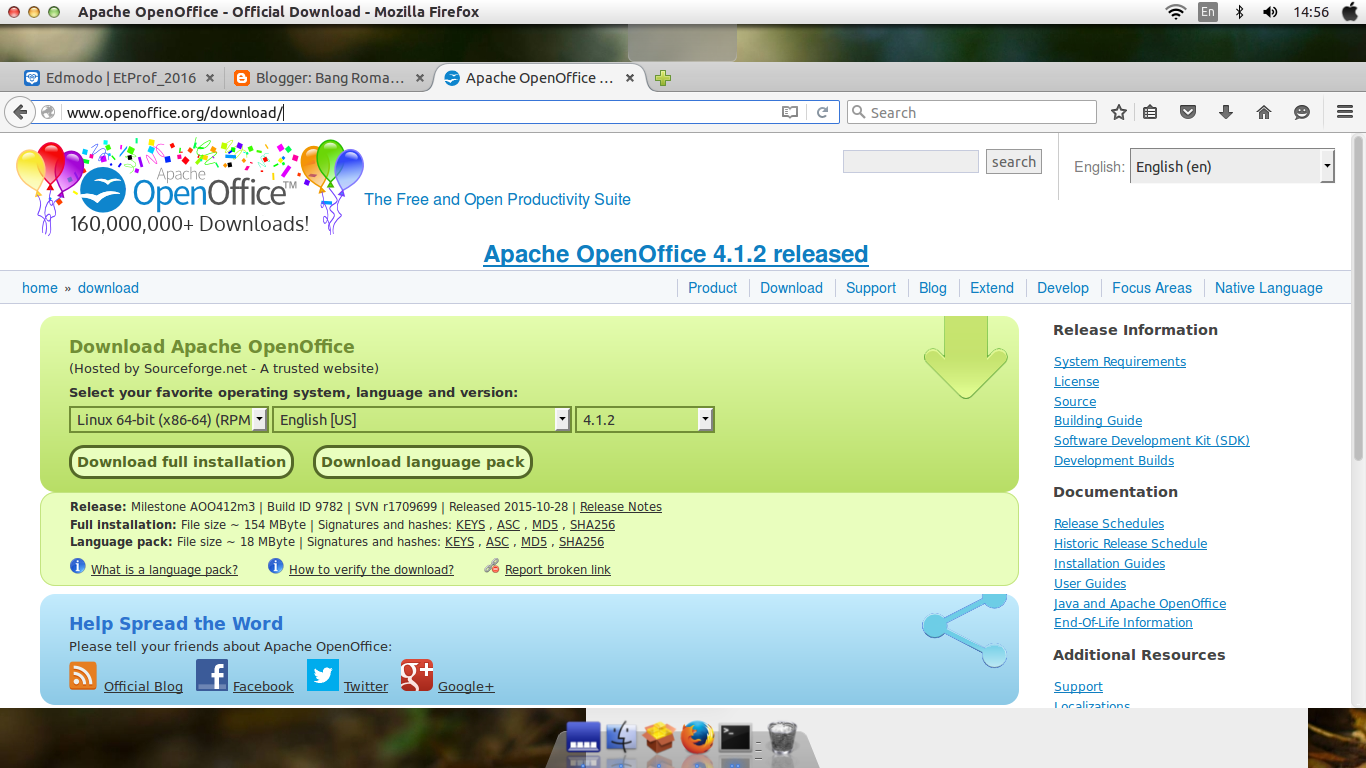
Task: Open the Firefox hamburger menu
Action: pos(1345,113)
